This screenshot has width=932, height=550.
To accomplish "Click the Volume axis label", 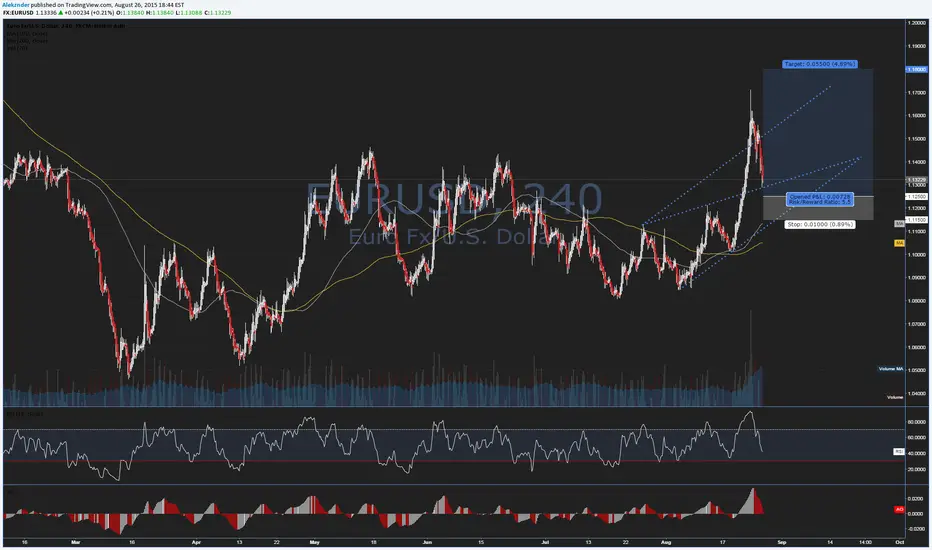I will pyautogui.click(x=895, y=397).
